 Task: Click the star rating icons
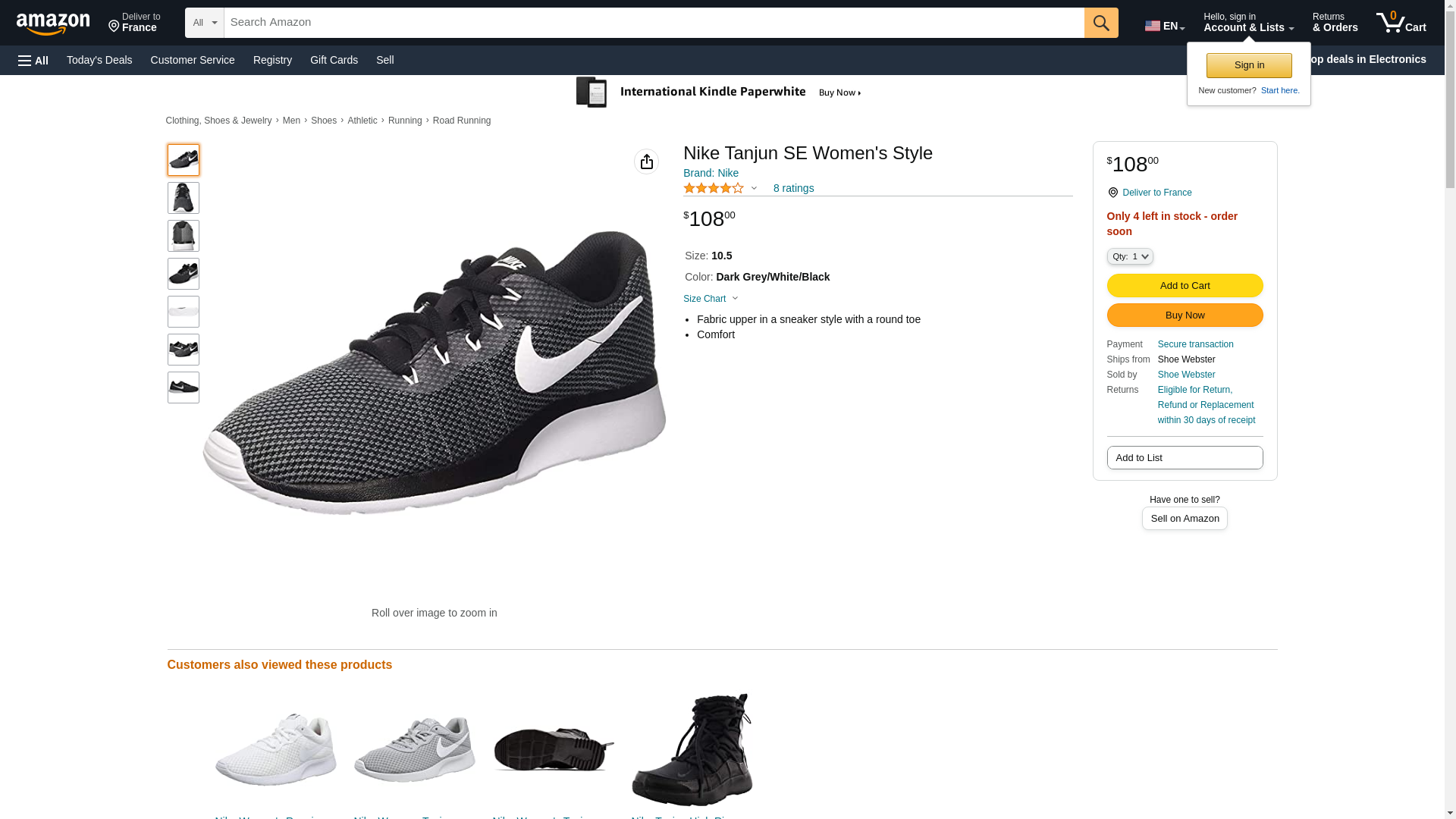(x=714, y=188)
